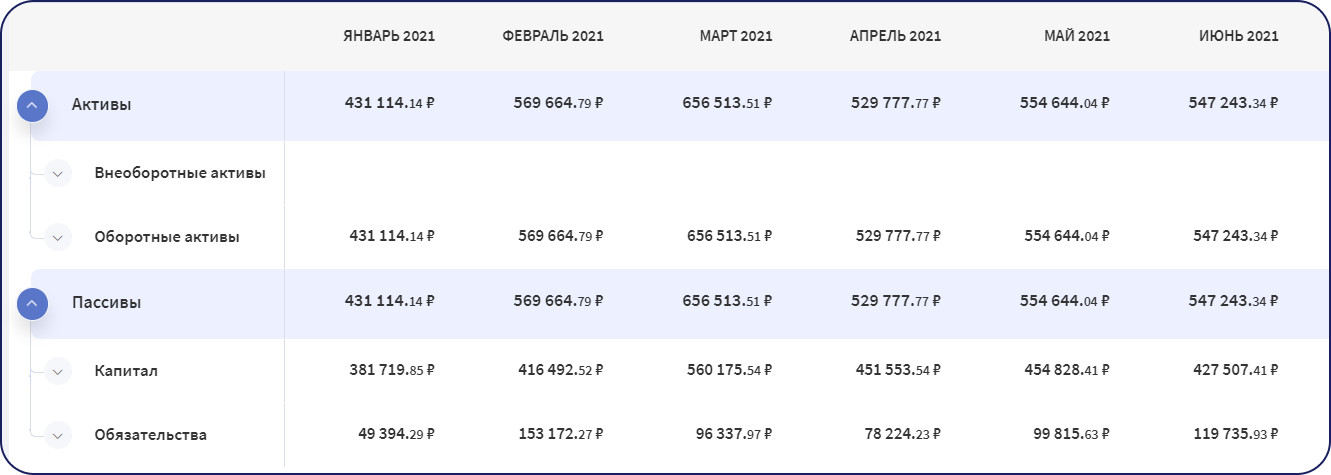This screenshot has height=475, width=1331.
Task: Expand the Капитал row chevron
Action: [x=58, y=371]
